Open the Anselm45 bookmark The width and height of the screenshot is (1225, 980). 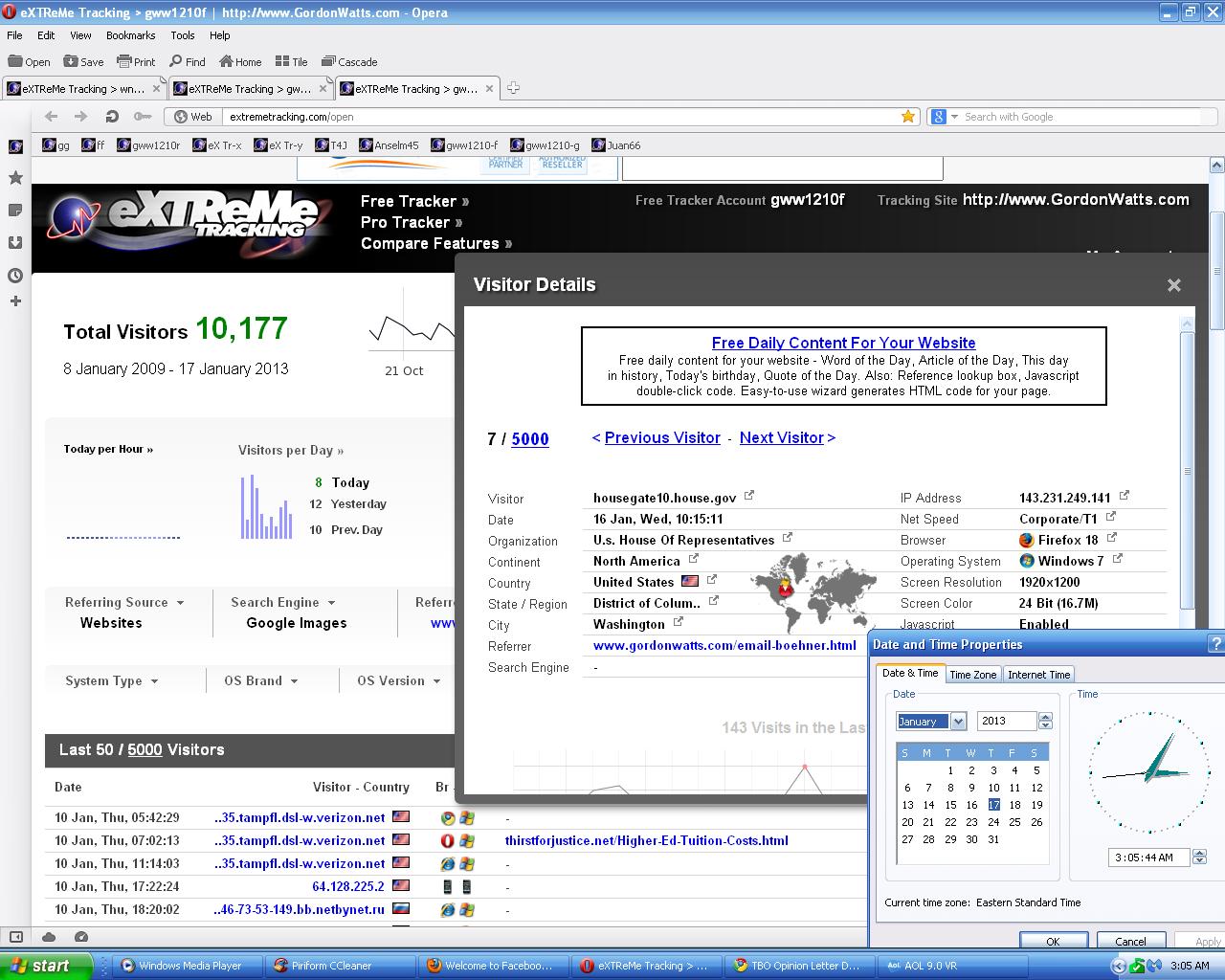[x=389, y=145]
